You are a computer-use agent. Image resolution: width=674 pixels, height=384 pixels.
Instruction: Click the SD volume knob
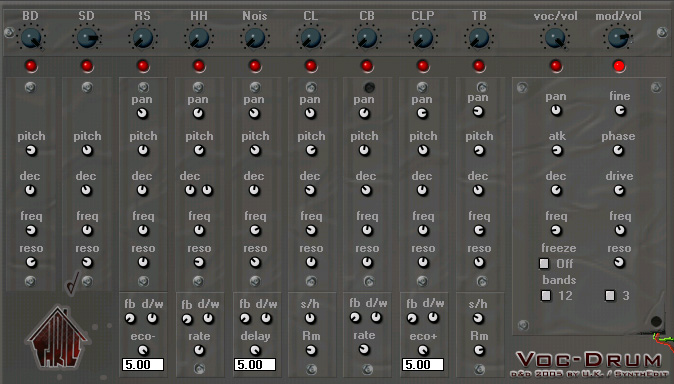pyautogui.click(x=87, y=38)
